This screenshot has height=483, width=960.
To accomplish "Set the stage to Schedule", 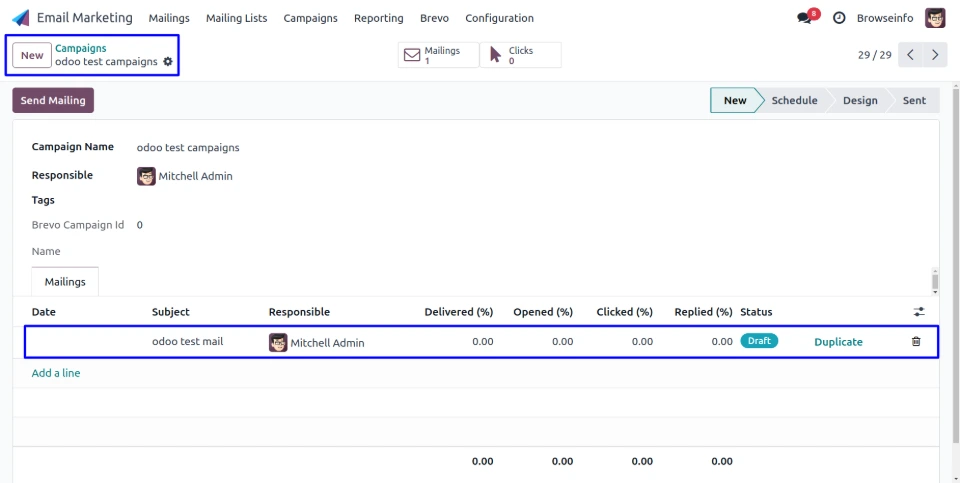I will (x=794, y=100).
